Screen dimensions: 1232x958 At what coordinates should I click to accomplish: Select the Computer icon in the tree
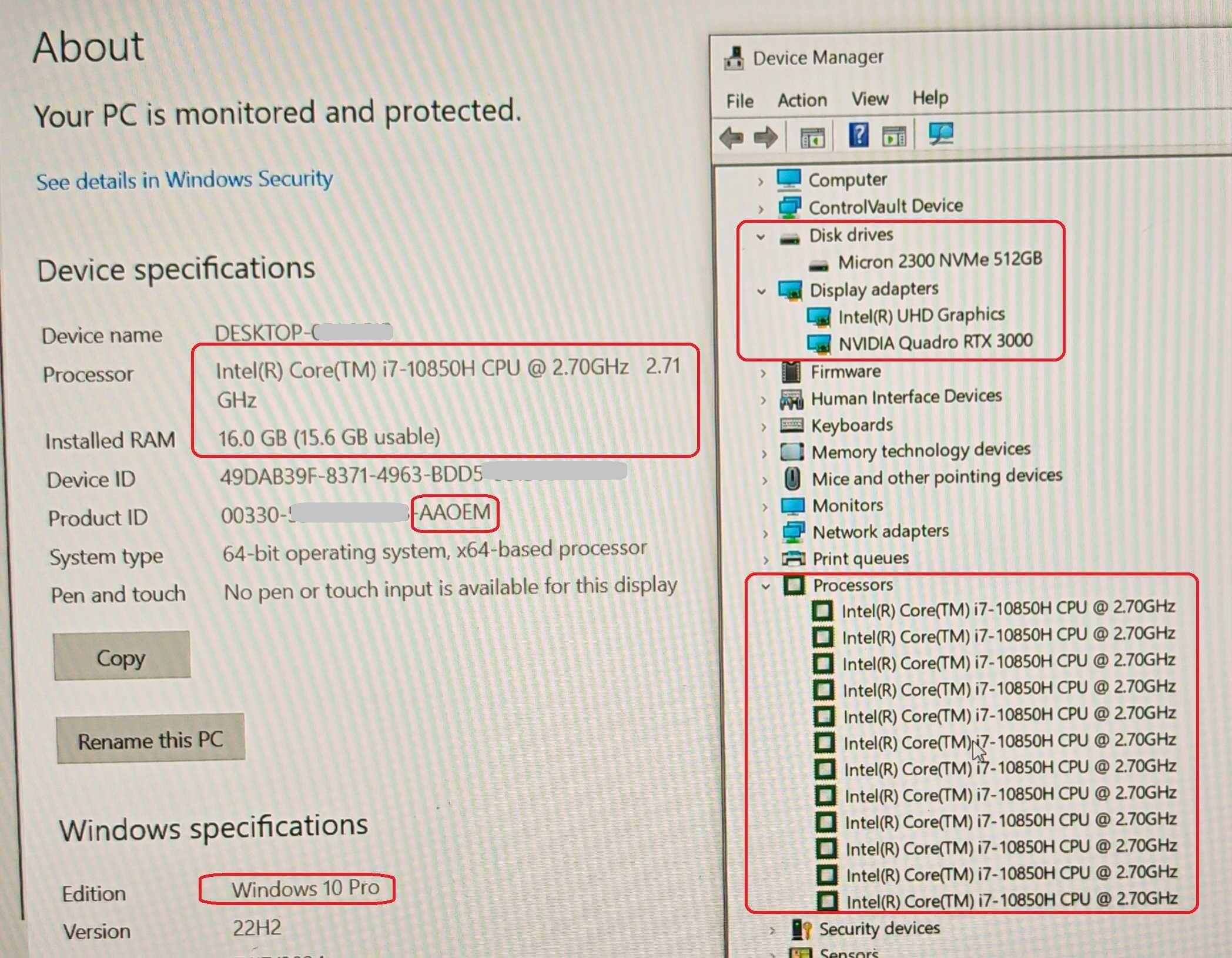click(x=789, y=179)
